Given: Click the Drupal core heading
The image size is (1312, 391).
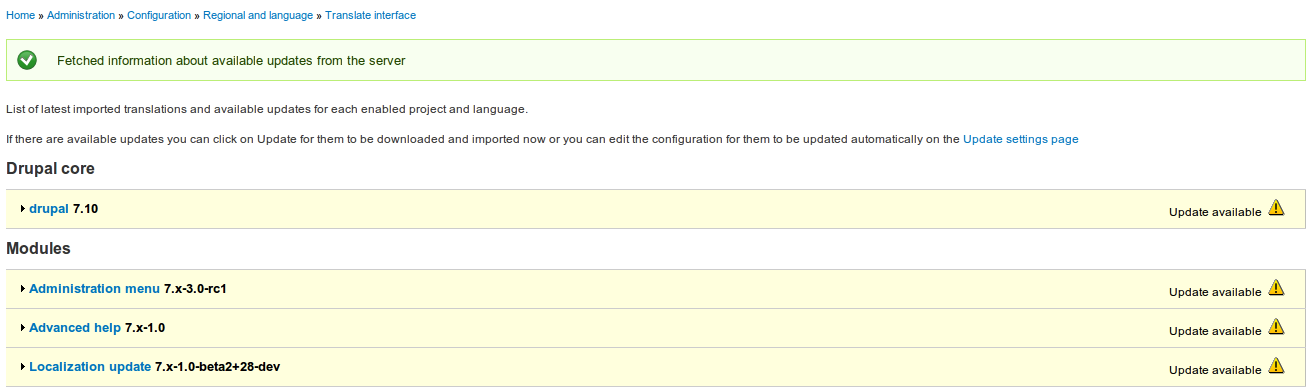Looking at the screenshot, I should 51,169.
